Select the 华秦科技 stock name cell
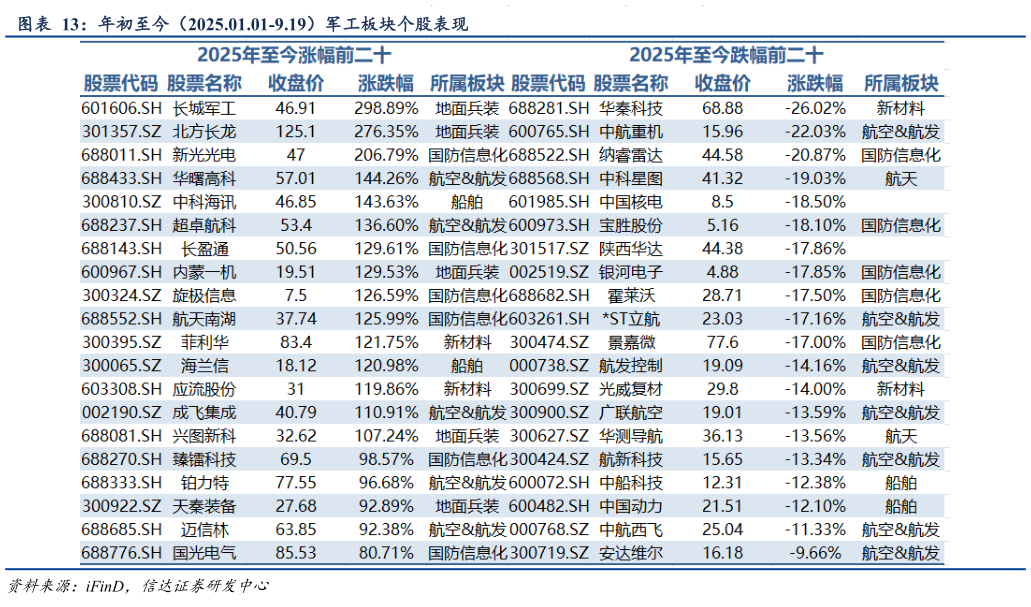Viewport: 1031px width, 607px height. (630, 108)
